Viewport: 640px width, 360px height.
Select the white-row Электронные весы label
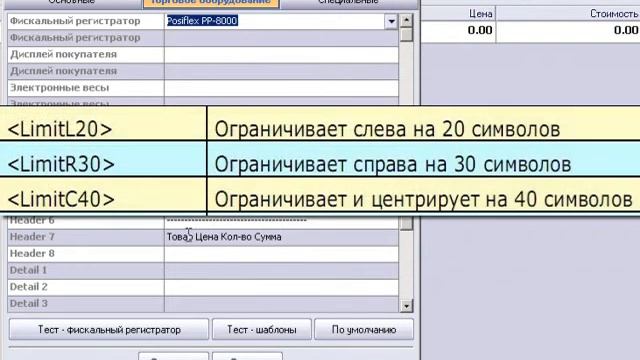coord(60,88)
